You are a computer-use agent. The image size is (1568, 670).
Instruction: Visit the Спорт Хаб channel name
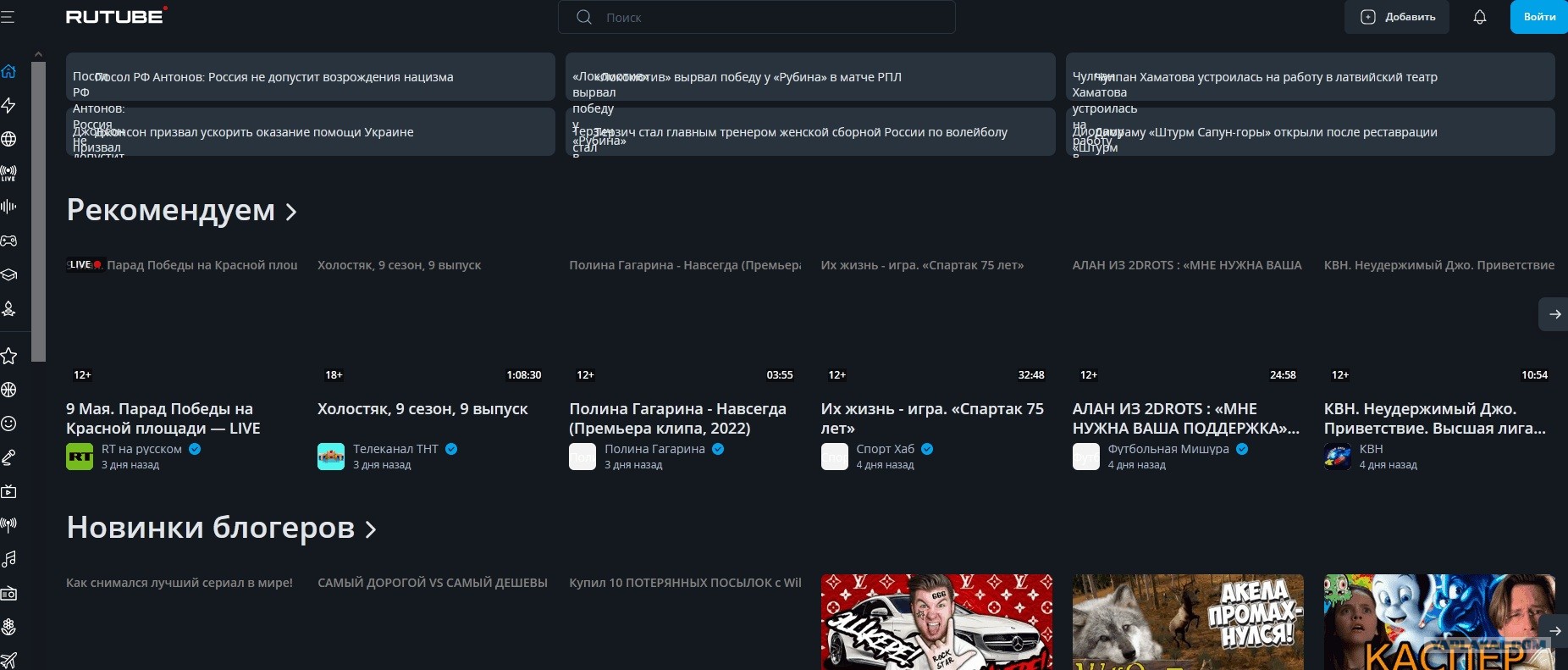click(x=885, y=449)
